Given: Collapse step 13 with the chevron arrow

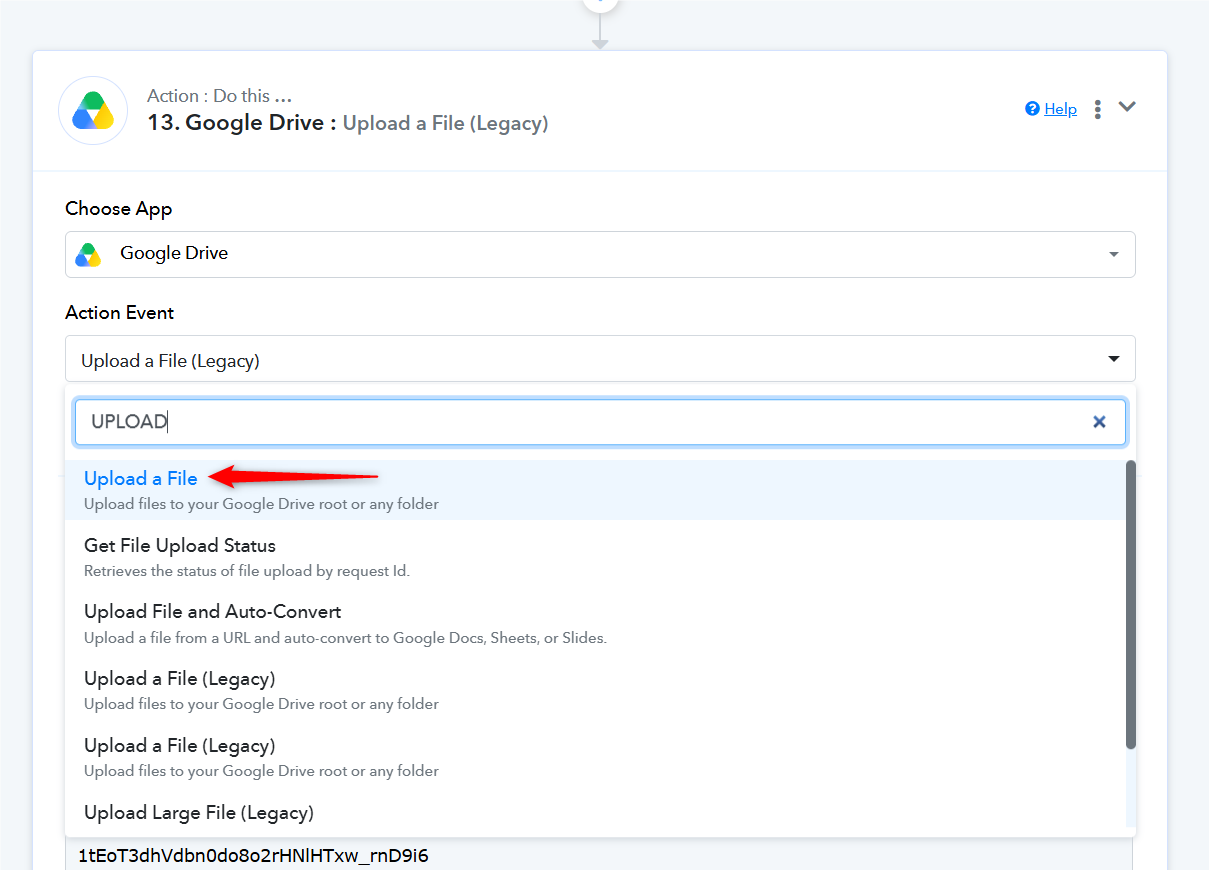Looking at the screenshot, I should click(x=1127, y=107).
